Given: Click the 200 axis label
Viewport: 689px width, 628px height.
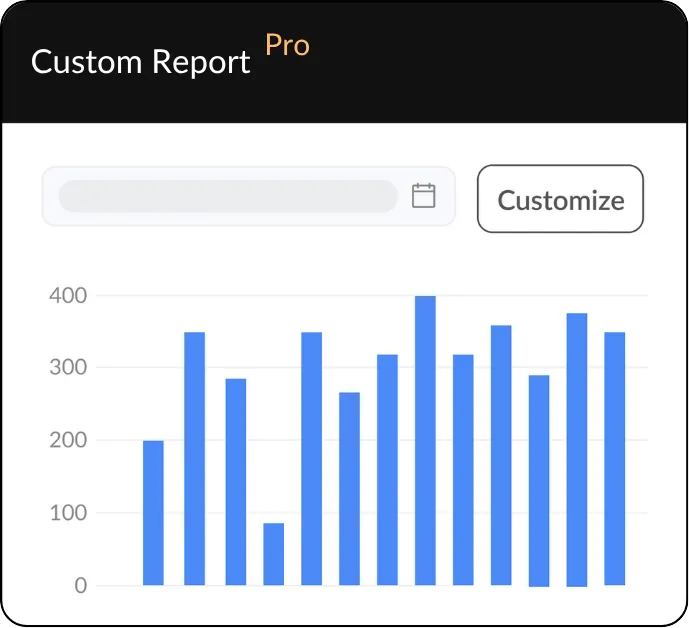Looking at the screenshot, I should click(68, 440).
